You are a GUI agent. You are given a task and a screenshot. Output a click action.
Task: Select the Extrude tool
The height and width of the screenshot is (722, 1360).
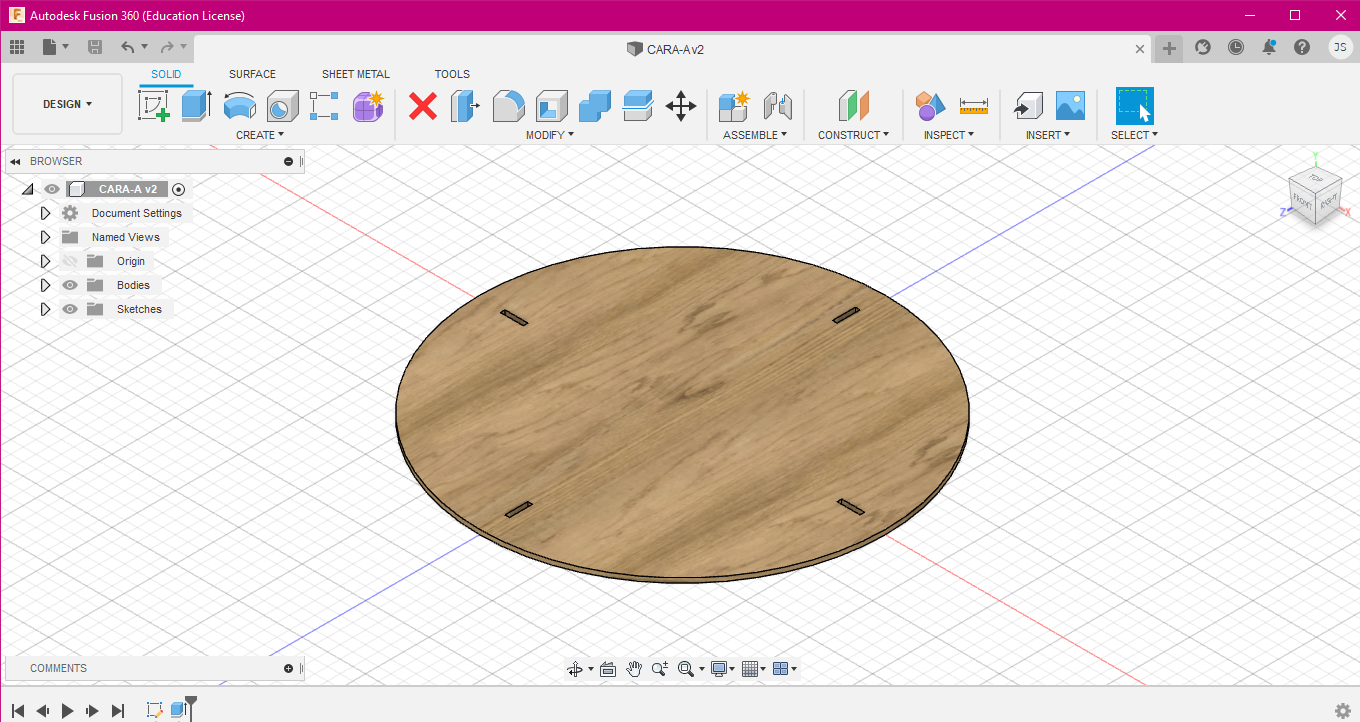(196, 105)
